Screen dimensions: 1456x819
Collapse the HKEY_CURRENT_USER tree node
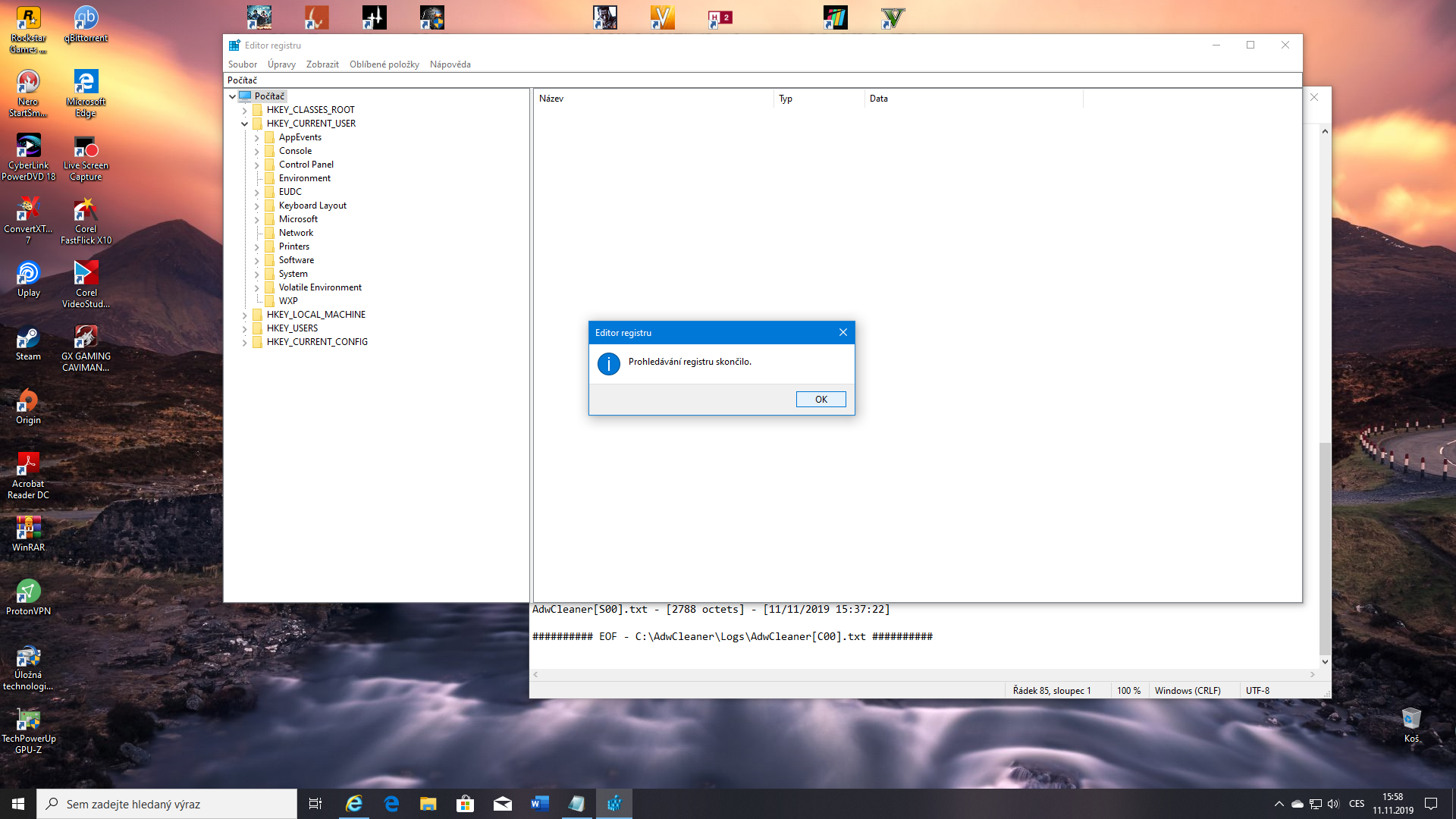[244, 124]
